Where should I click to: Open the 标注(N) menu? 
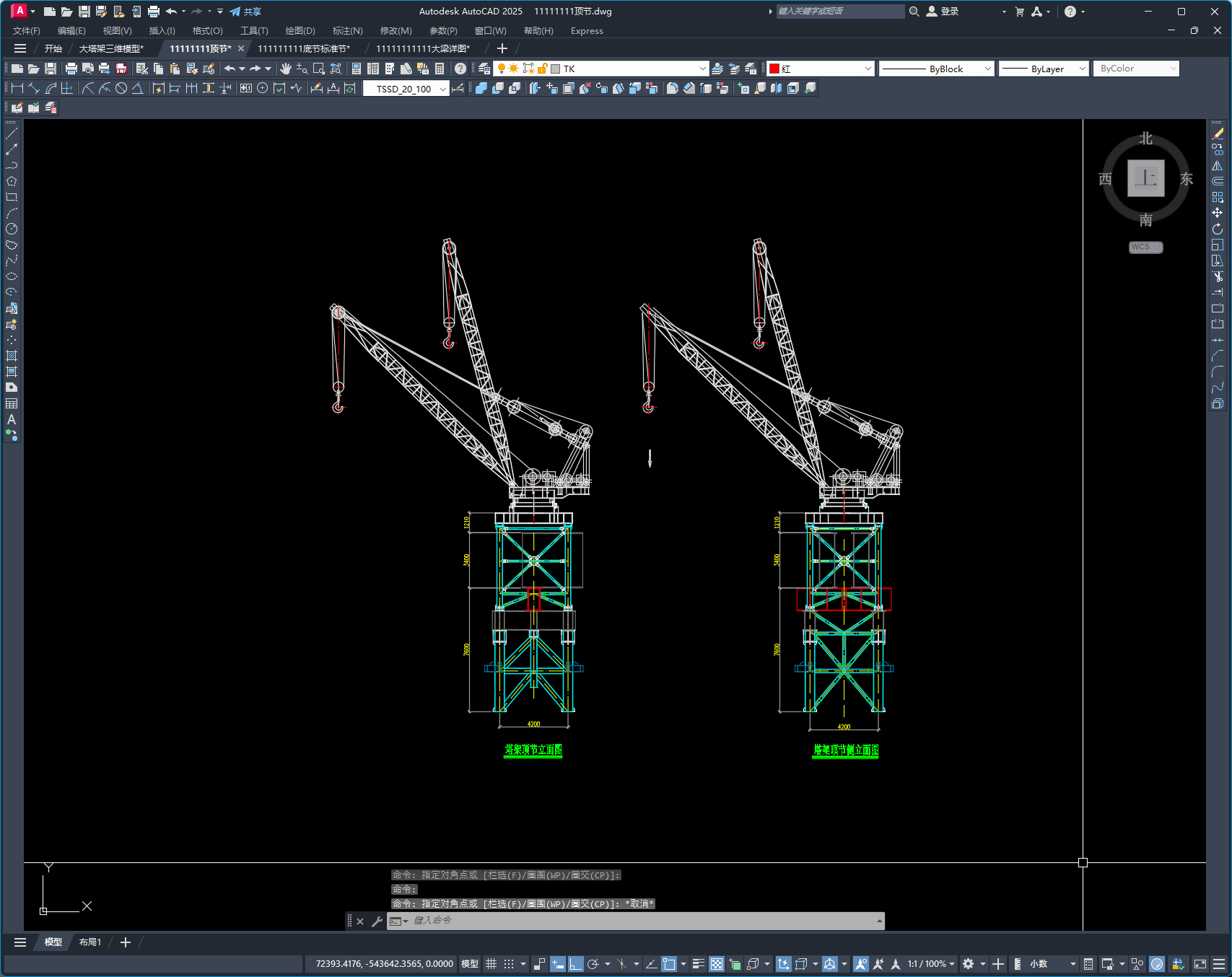point(347,30)
